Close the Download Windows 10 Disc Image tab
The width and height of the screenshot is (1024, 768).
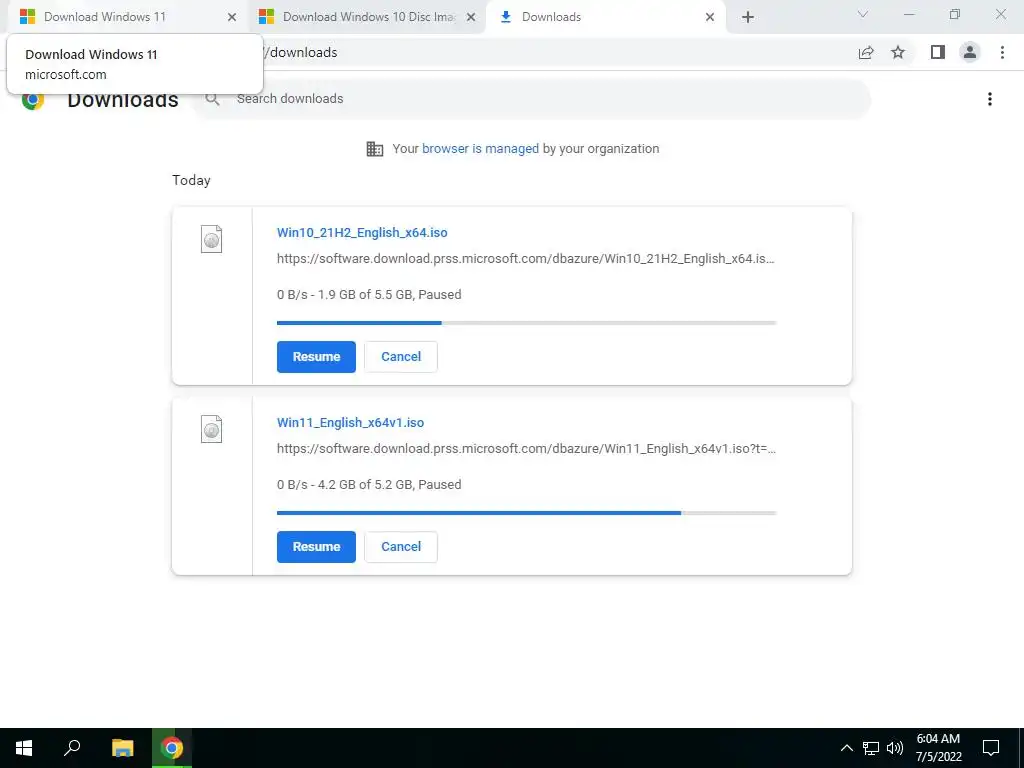[x=471, y=18]
